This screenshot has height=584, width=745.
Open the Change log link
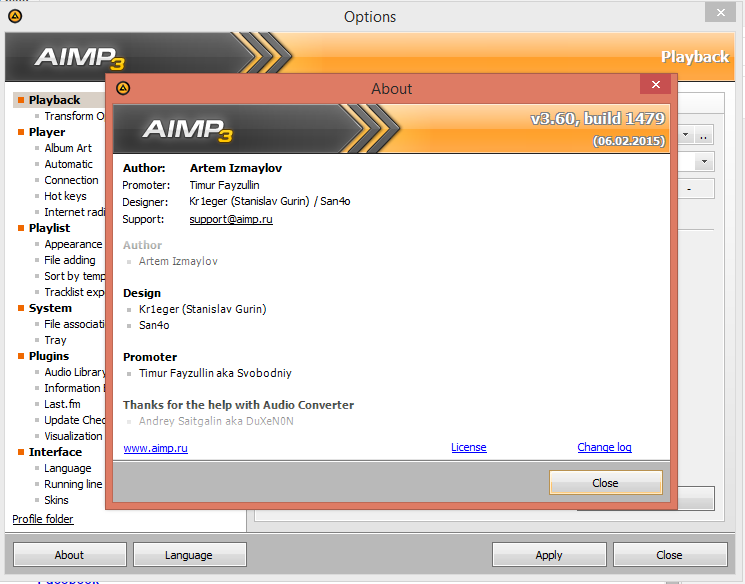[604, 447]
